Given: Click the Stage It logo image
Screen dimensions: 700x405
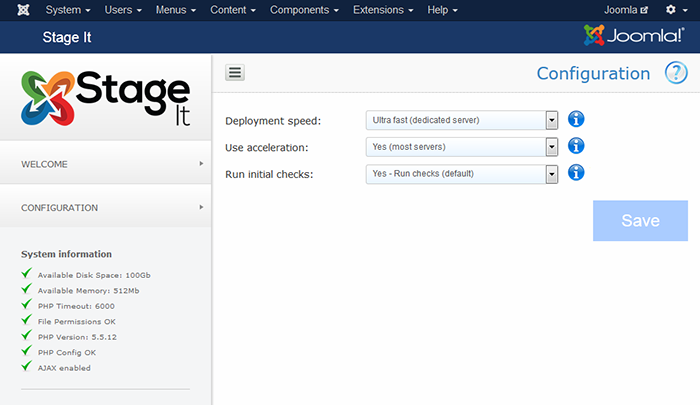Looking at the screenshot, I should 105,99.
